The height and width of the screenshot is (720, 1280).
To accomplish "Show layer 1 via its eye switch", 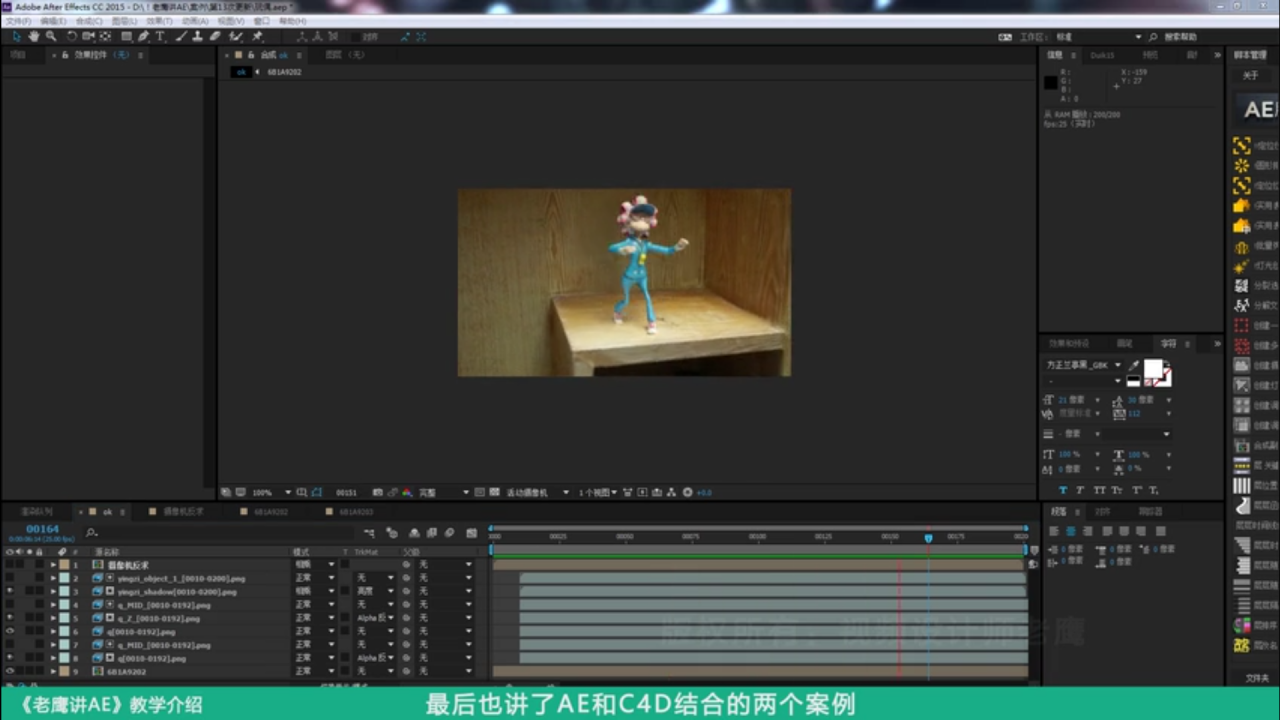I will [10, 565].
